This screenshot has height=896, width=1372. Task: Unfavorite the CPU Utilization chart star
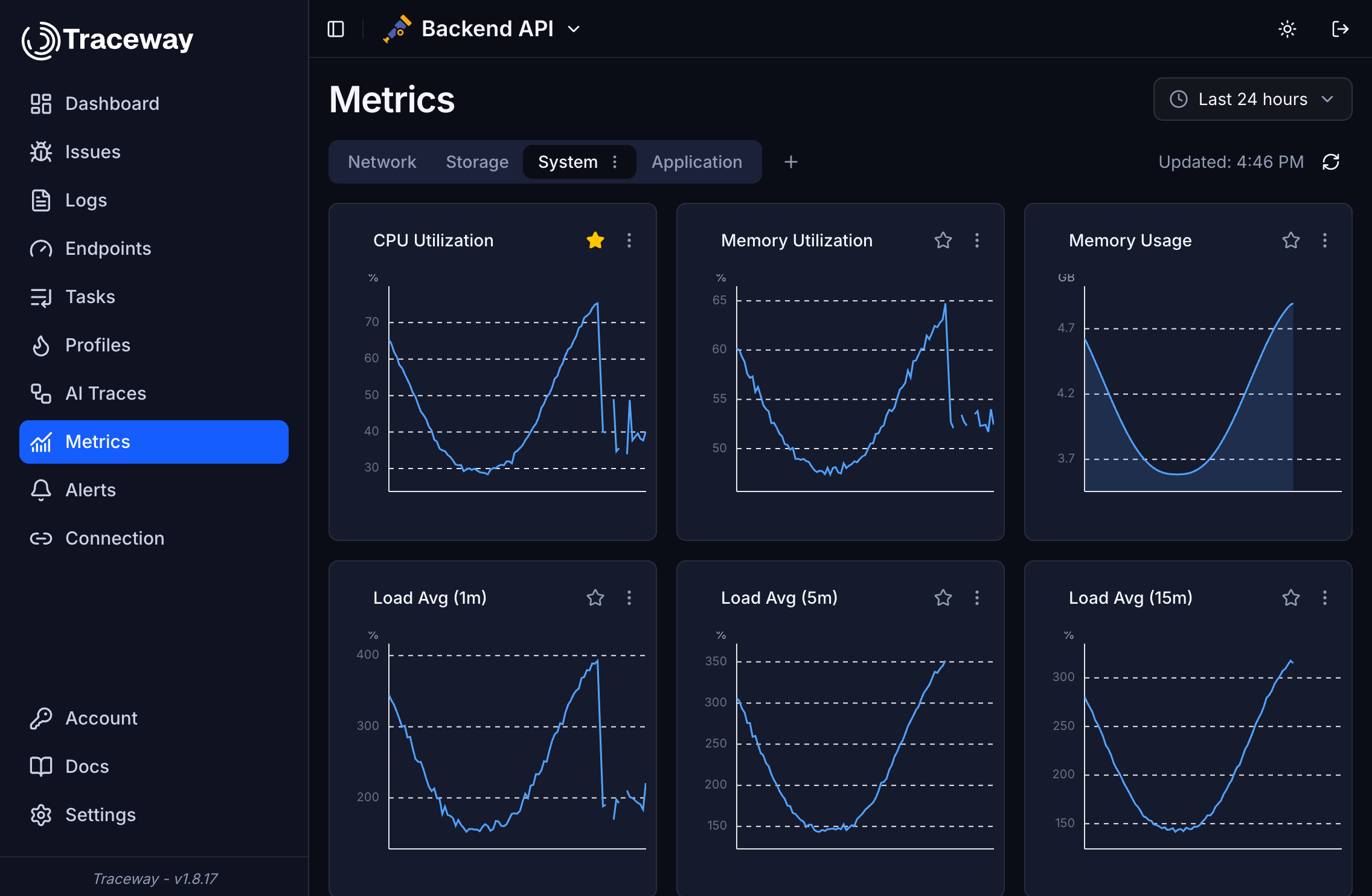pos(595,240)
